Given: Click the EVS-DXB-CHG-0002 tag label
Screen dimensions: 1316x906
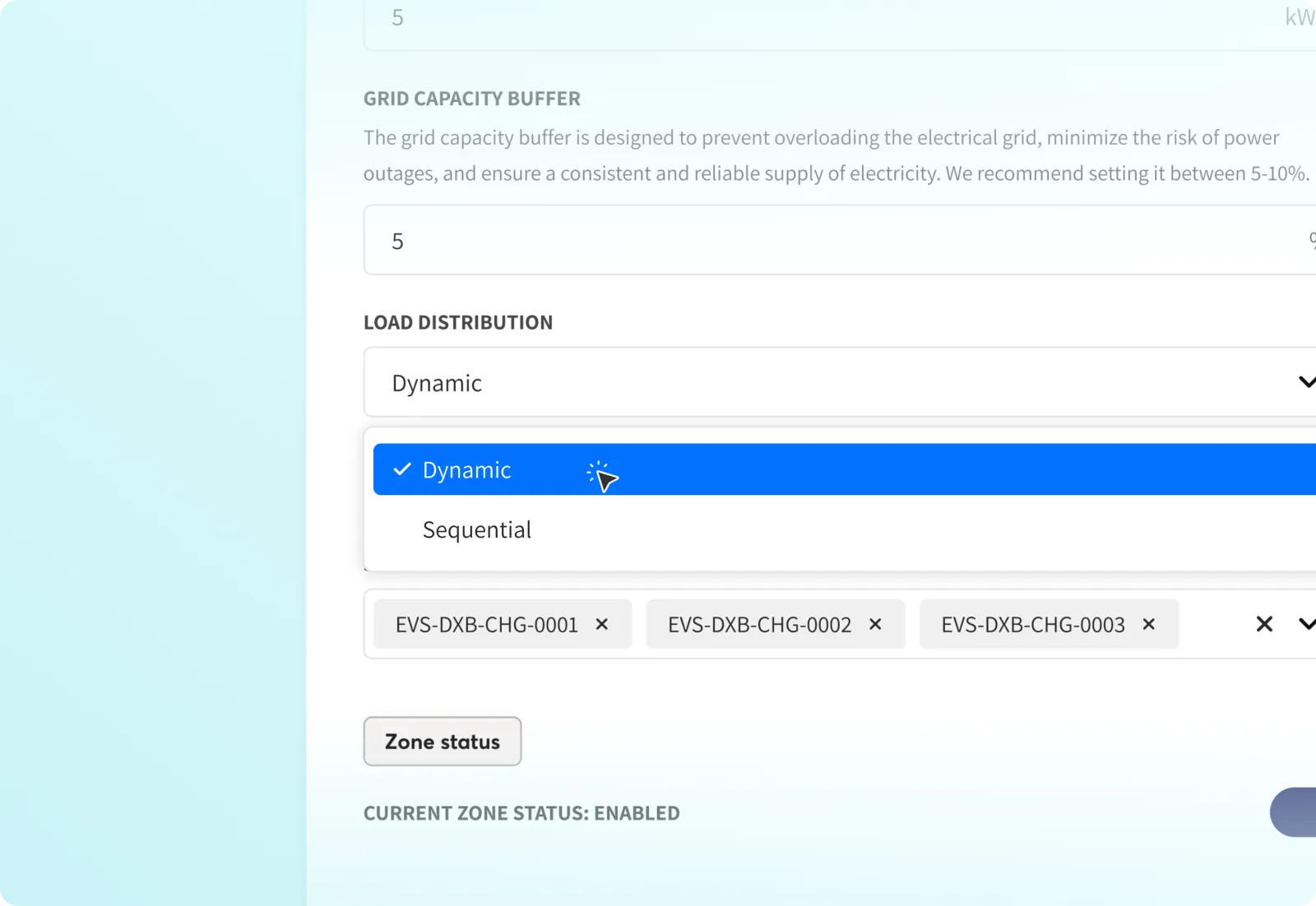Looking at the screenshot, I should pos(759,625).
